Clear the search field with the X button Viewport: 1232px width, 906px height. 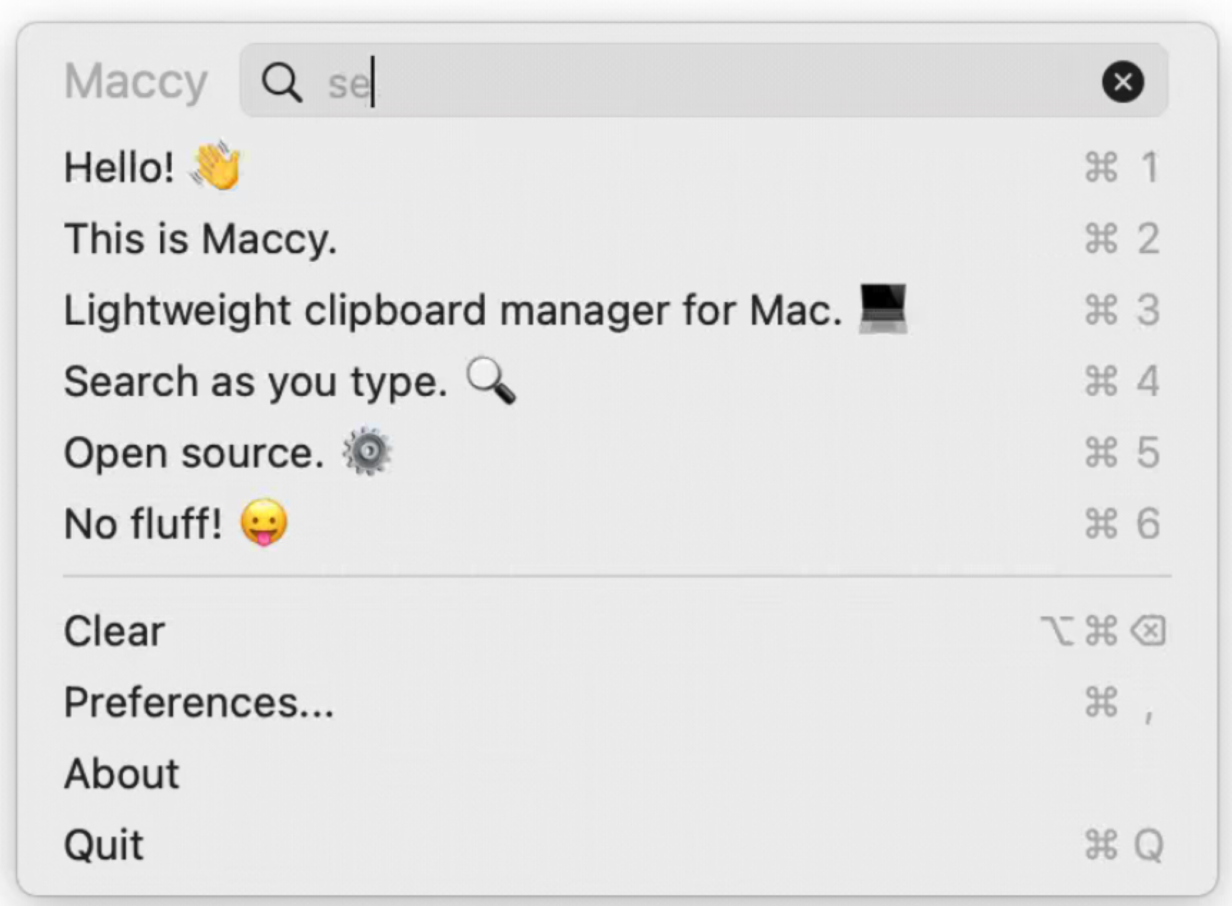(x=1122, y=82)
